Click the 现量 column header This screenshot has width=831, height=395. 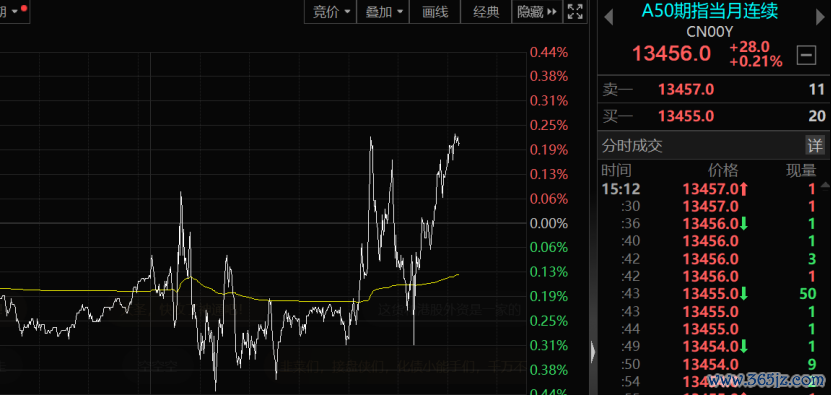coord(800,170)
